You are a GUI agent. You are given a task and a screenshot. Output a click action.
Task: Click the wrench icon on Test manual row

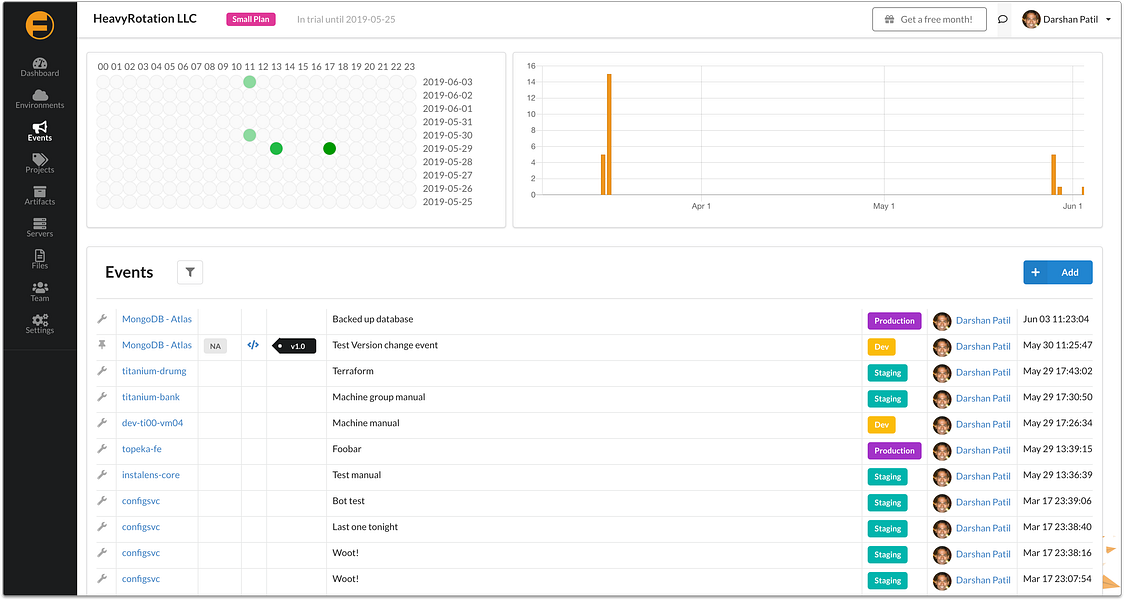coord(103,475)
